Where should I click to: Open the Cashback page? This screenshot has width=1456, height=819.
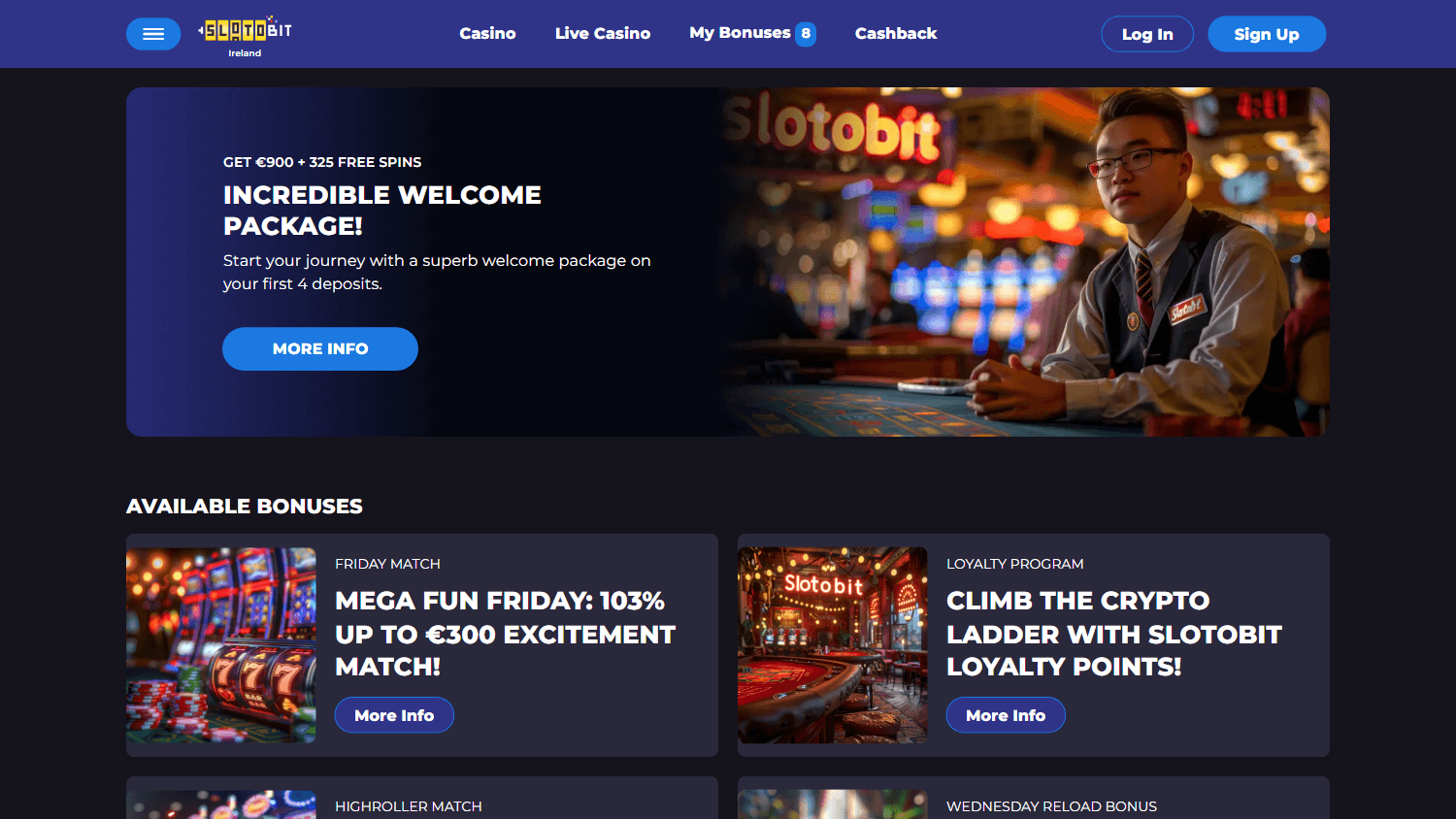896,33
